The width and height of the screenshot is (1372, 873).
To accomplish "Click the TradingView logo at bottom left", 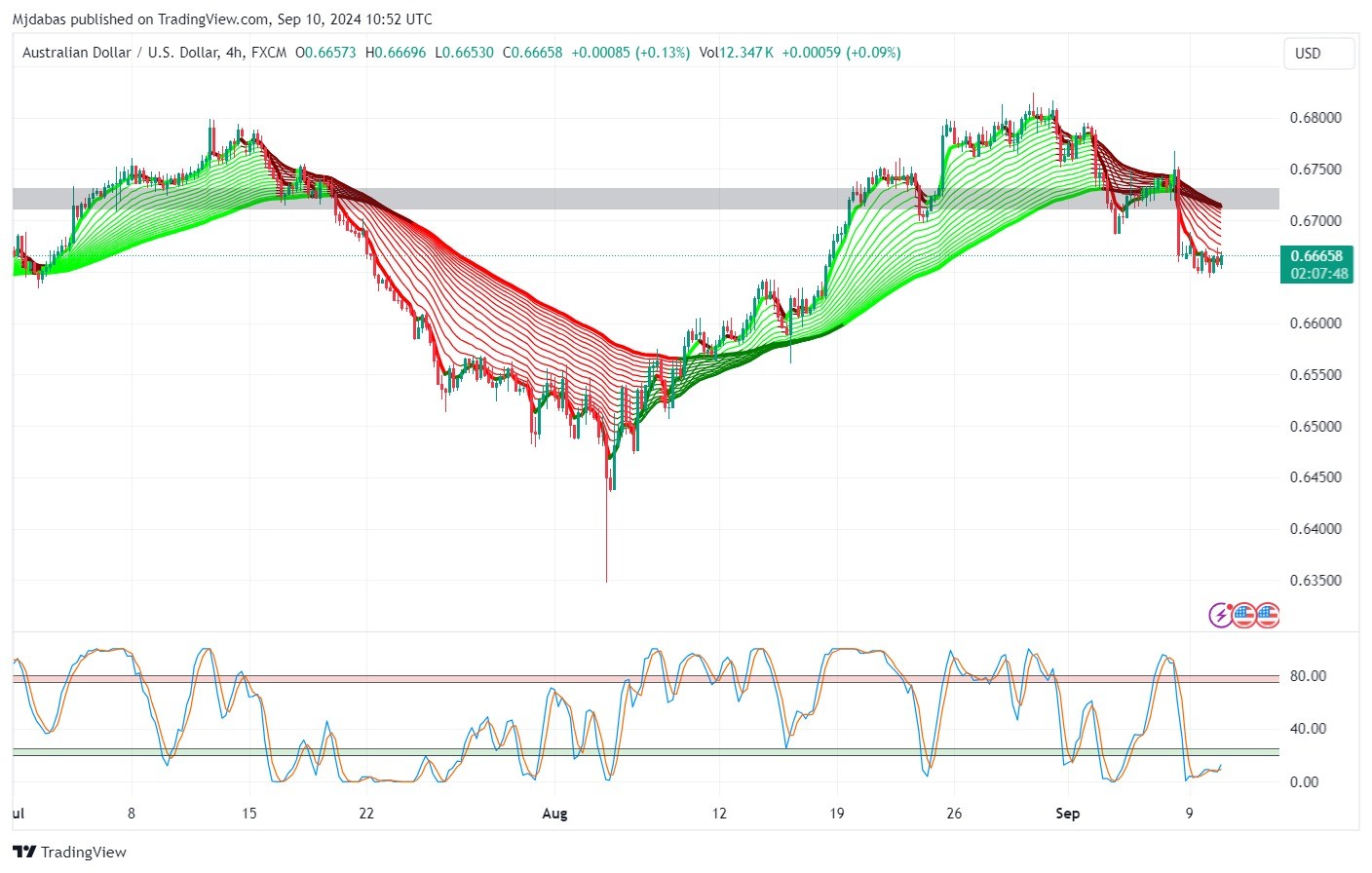I will tap(70, 852).
